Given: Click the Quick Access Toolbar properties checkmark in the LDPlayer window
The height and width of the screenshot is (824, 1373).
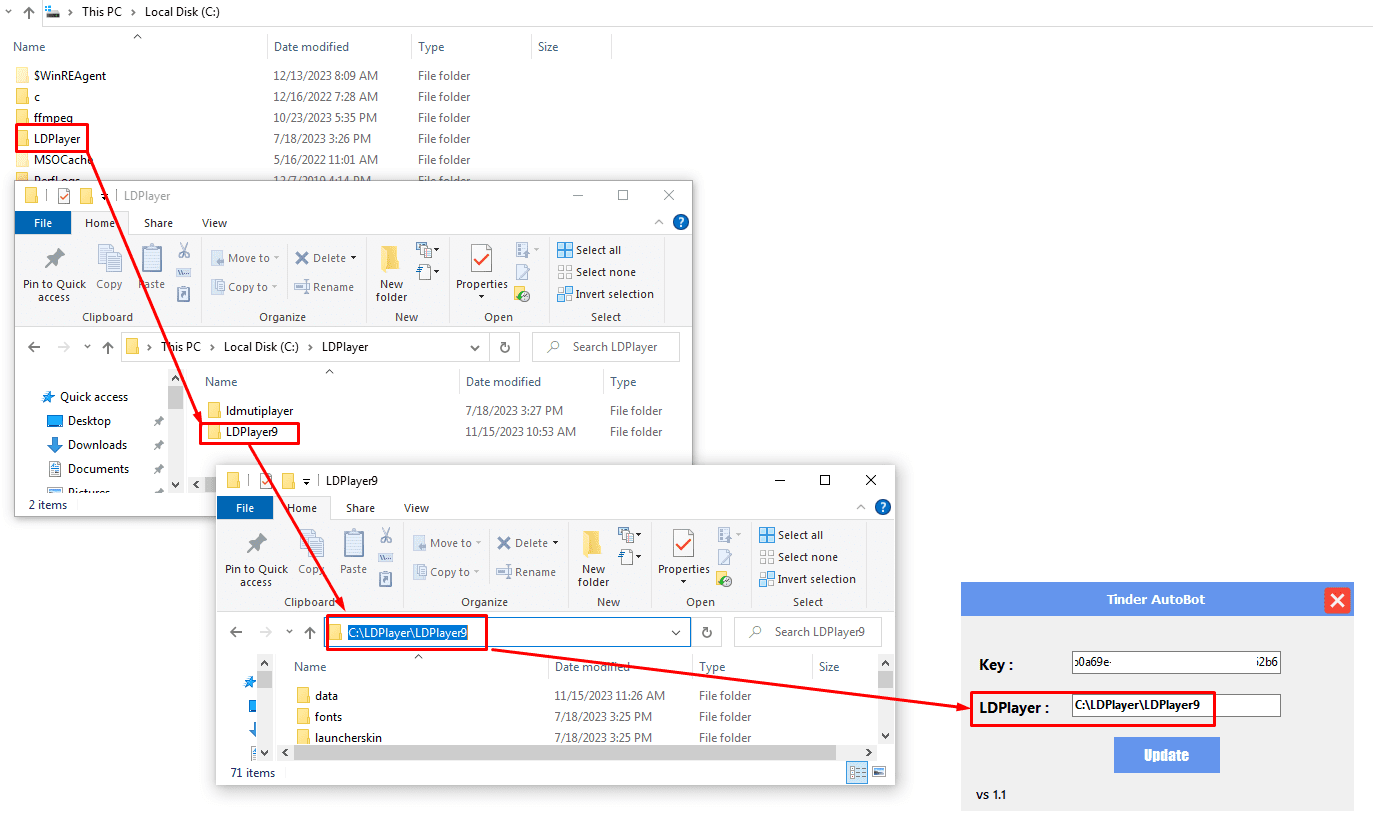Looking at the screenshot, I should (x=64, y=196).
